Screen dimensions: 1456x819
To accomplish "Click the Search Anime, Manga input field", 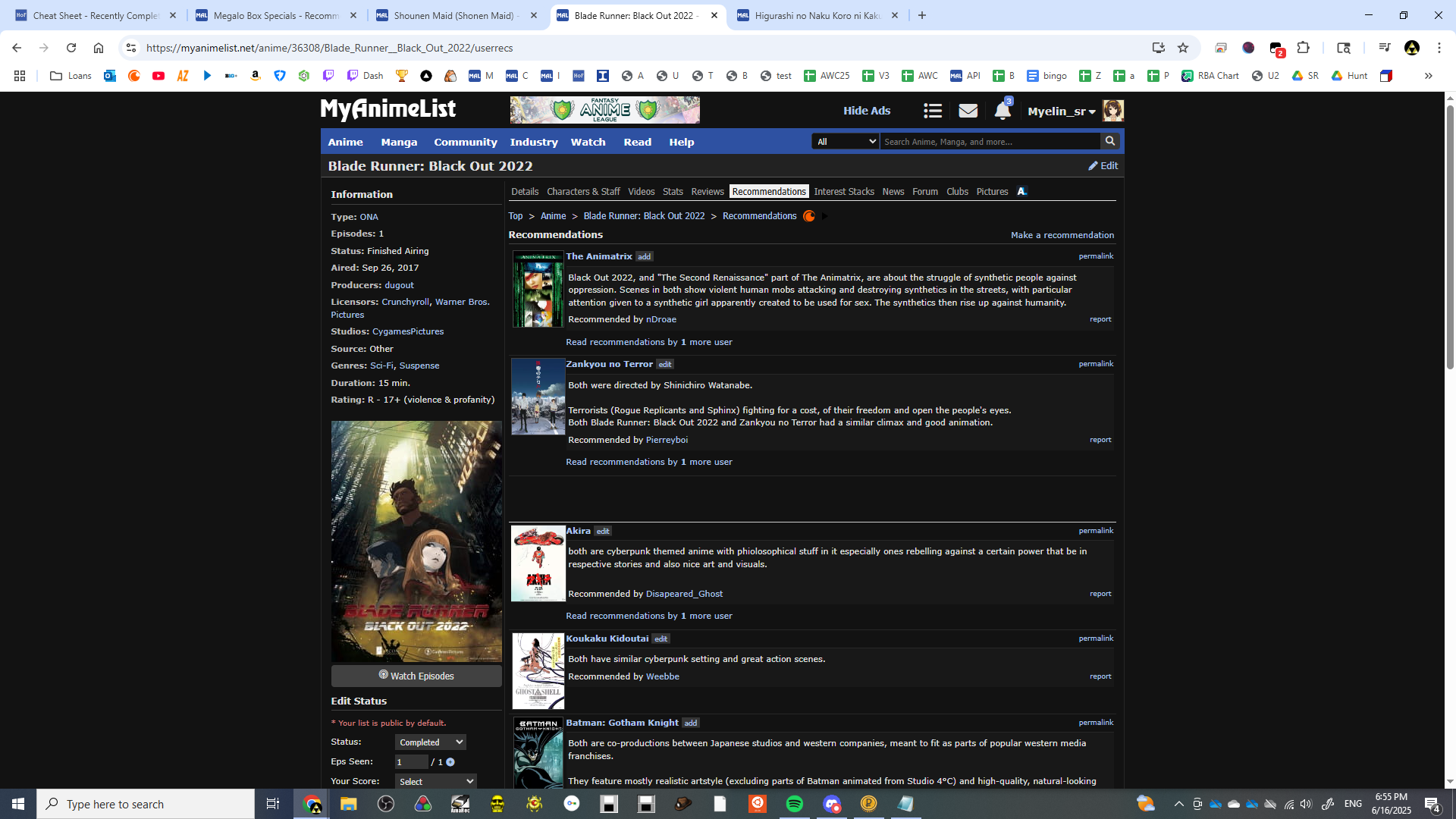I will (x=989, y=142).
